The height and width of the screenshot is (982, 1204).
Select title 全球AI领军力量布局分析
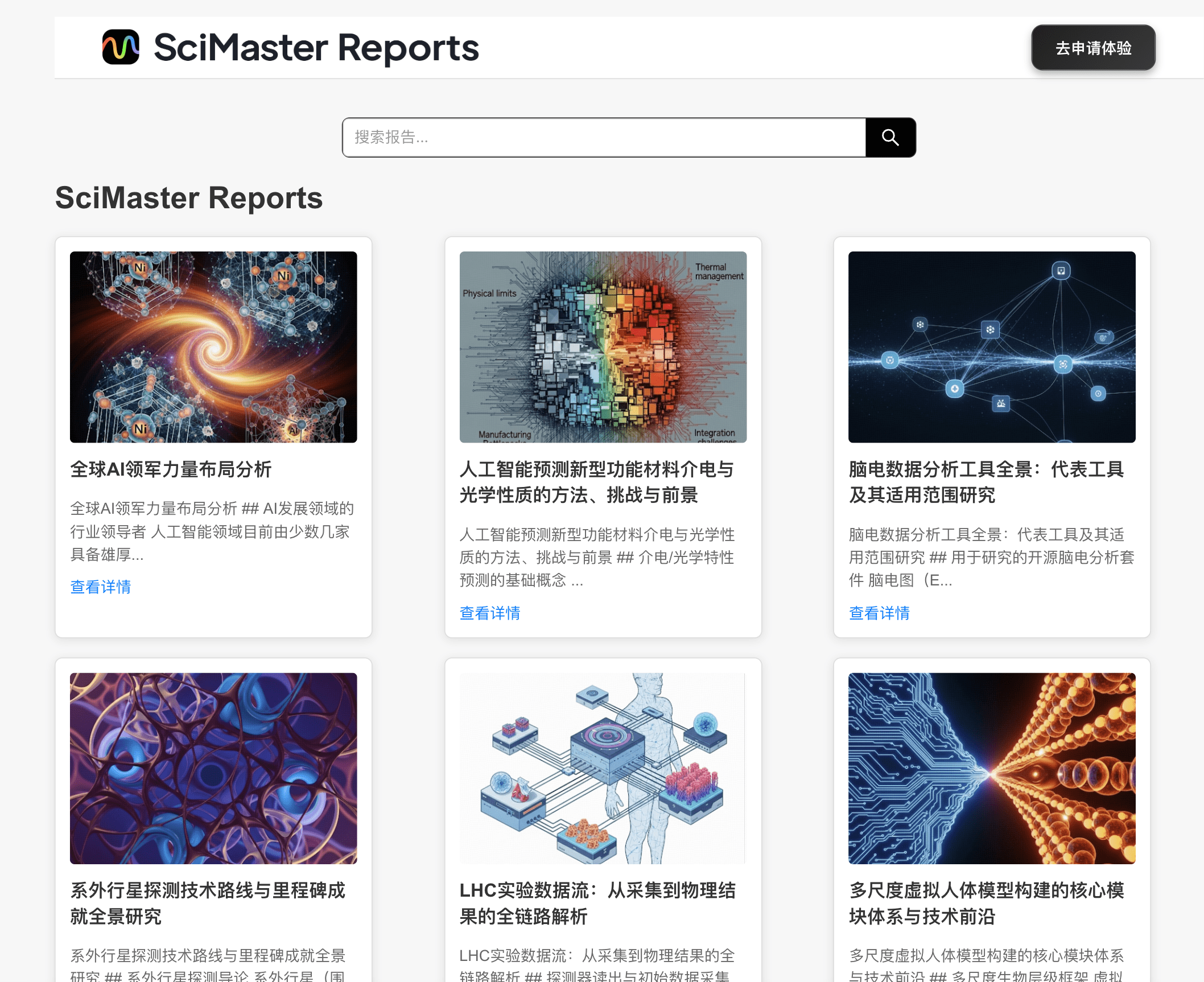(x=171, y=469)
